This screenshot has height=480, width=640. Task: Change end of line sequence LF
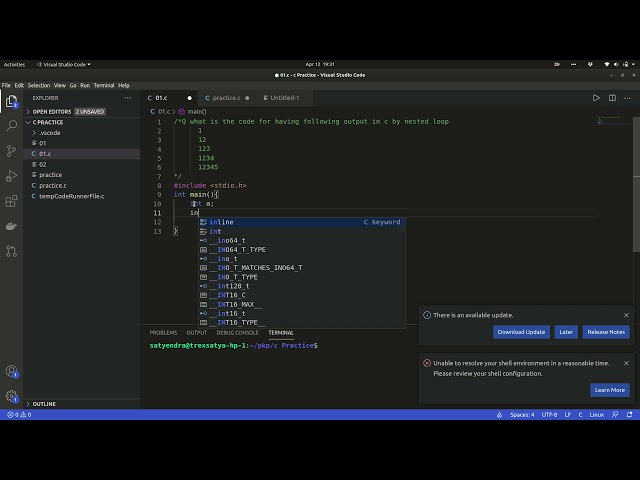coord(567,414)
